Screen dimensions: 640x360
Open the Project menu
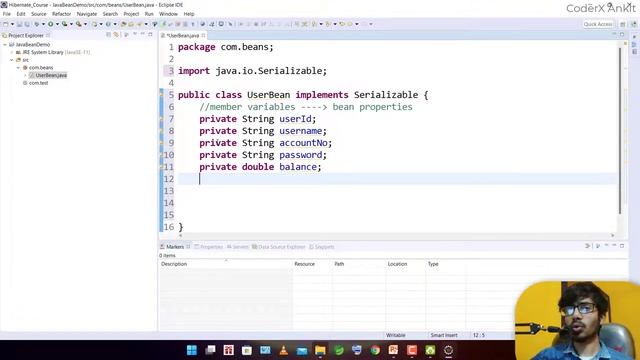tap(131, 14)
